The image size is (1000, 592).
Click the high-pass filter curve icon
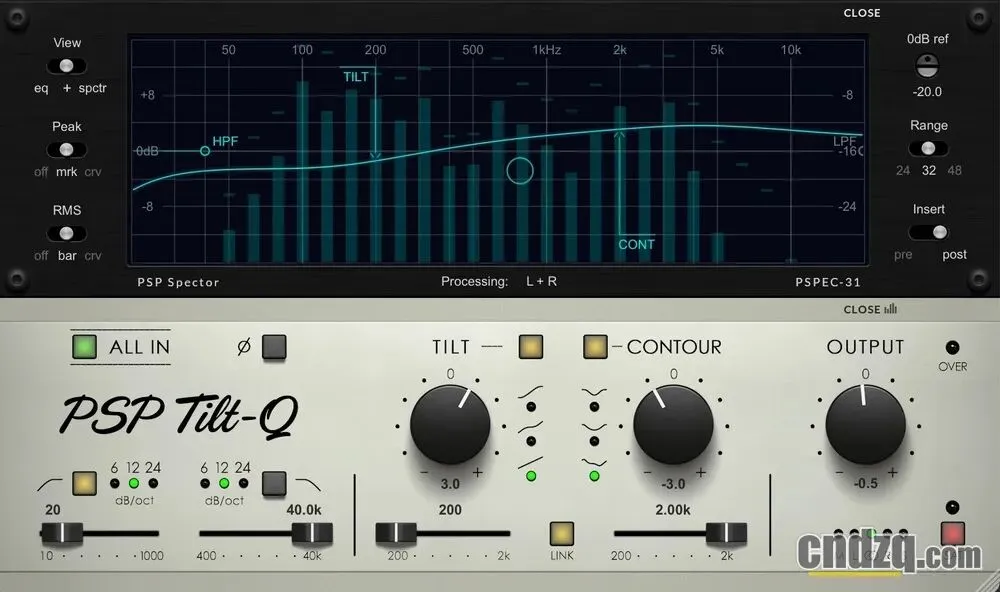coord(50,485)
